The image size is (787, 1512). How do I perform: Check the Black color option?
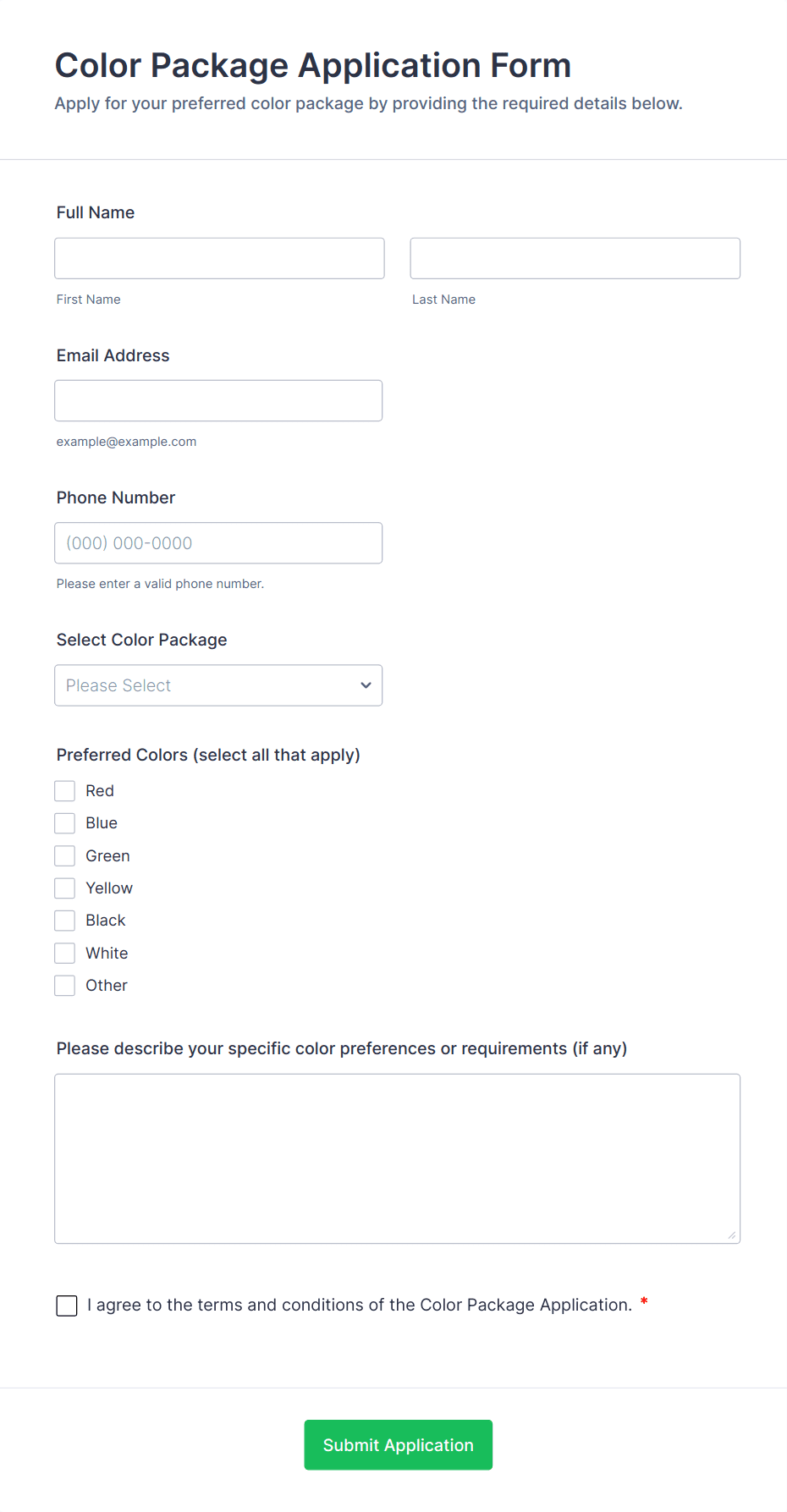(65, 921)
